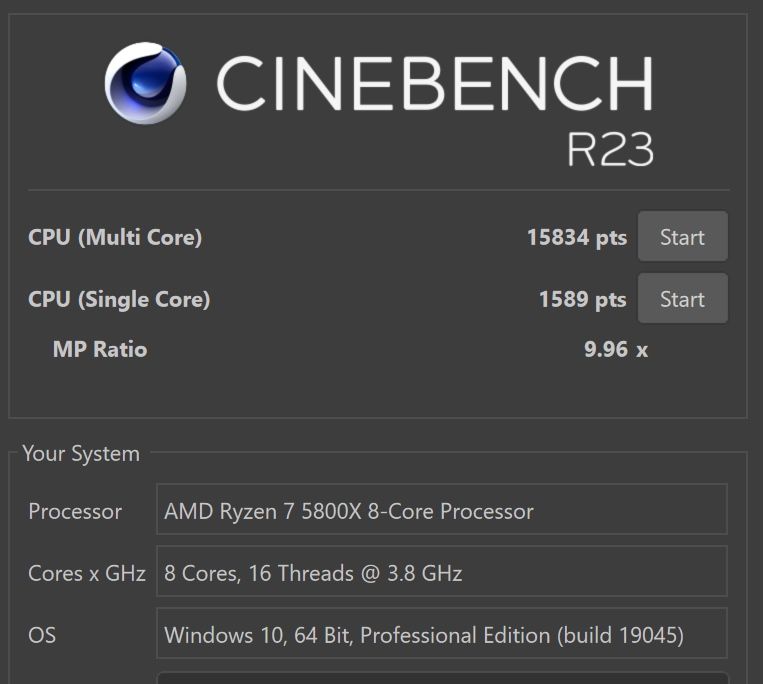The image size is (763, 684).
Task: Click the partially visible field below OS
Action: click(441, 678)
